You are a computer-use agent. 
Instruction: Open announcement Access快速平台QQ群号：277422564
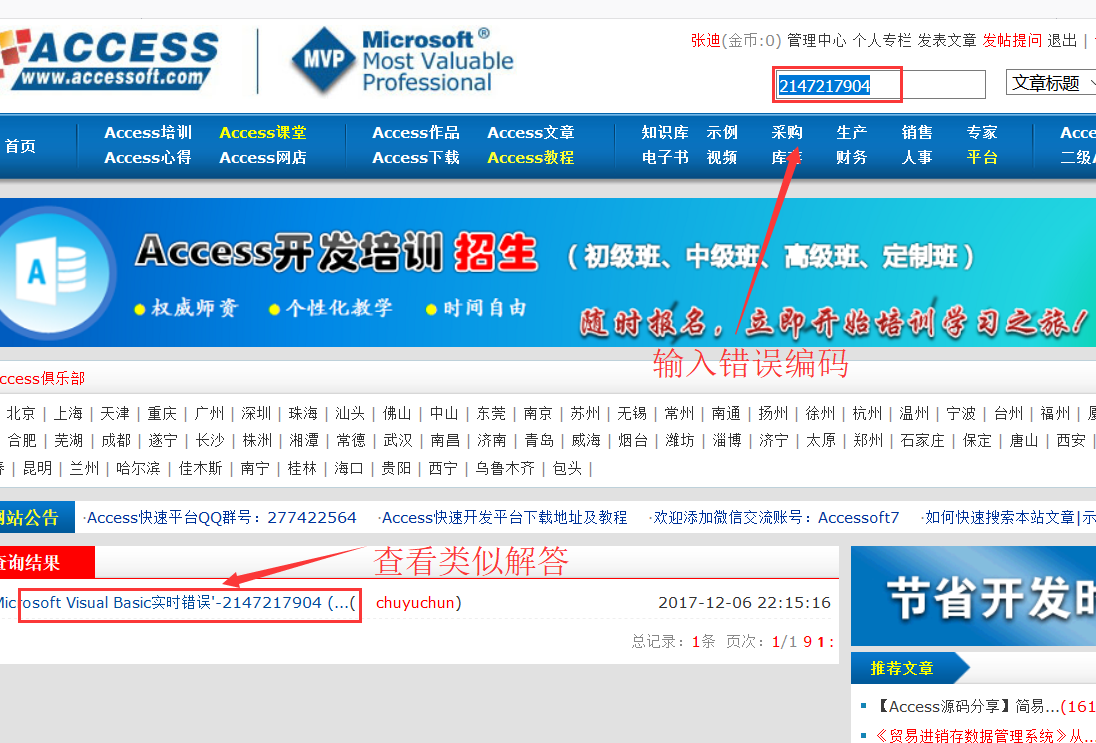(x=221, y=517)
